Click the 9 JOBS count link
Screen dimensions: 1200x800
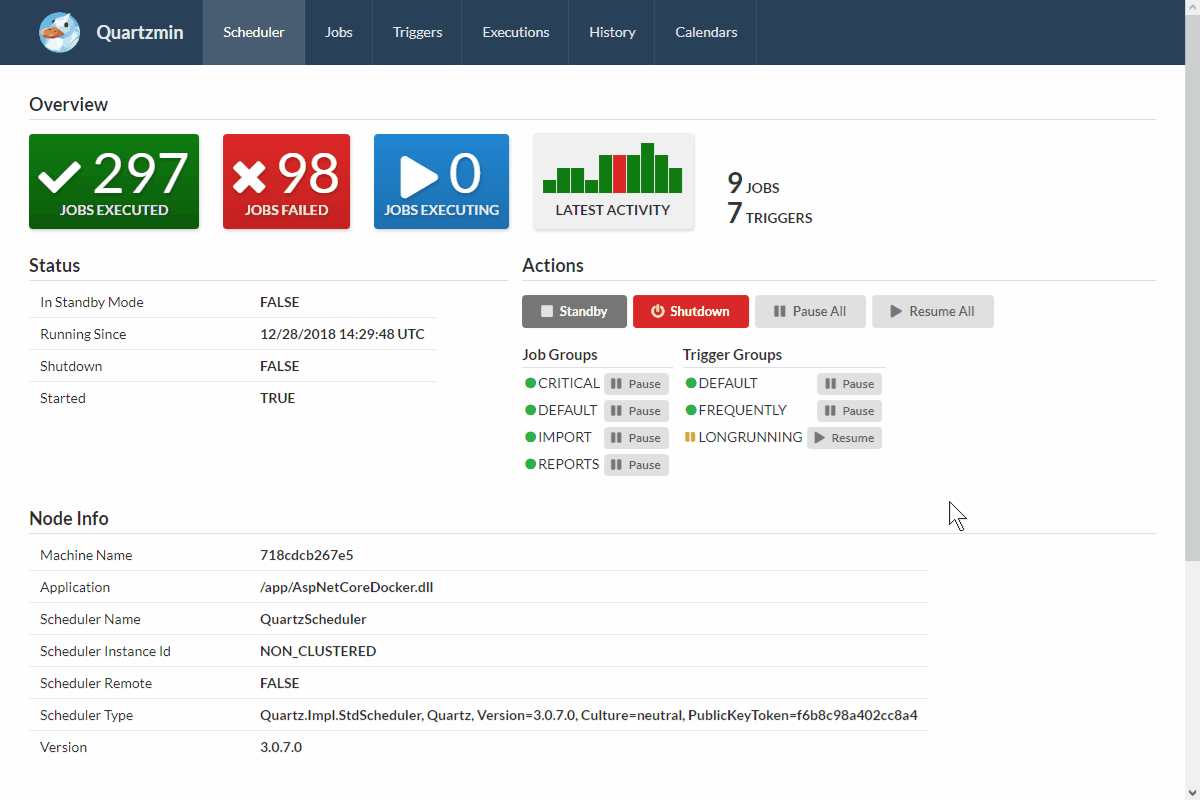coord(753,185)
